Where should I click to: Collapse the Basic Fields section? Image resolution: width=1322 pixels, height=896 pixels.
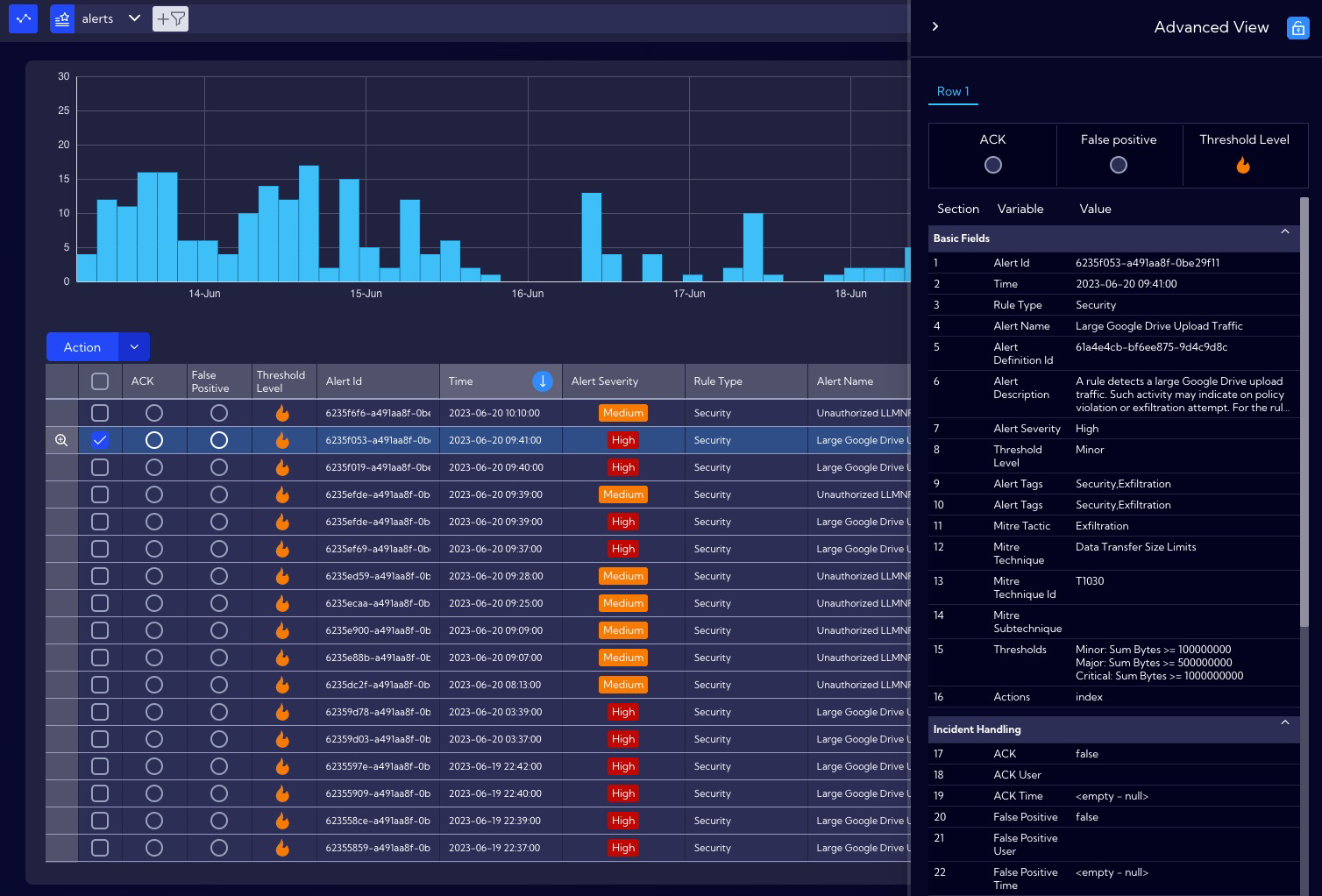tap(1284, 232)
